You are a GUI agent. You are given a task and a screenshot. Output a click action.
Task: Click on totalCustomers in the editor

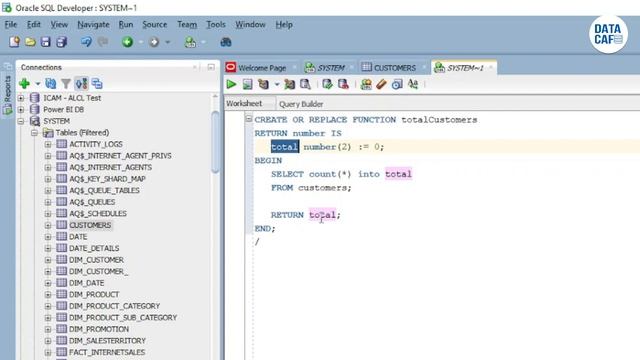(x=439, y=120)
